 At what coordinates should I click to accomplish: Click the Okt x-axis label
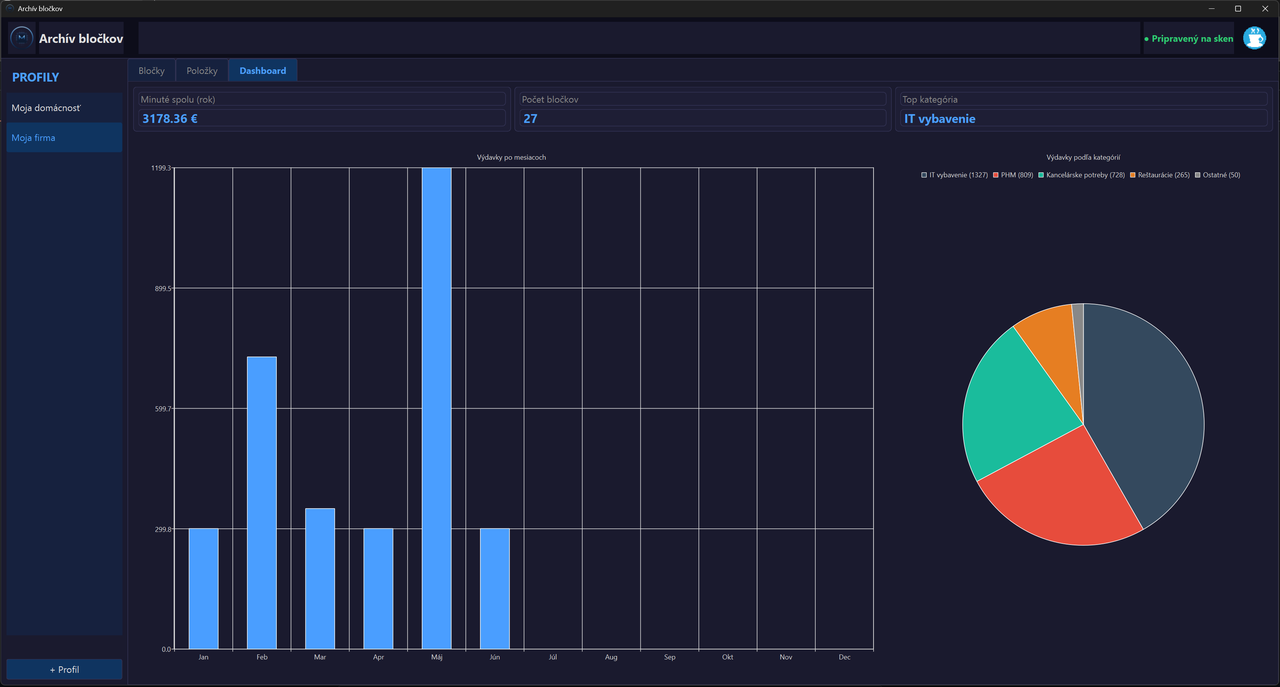click(x=728, y=657)
